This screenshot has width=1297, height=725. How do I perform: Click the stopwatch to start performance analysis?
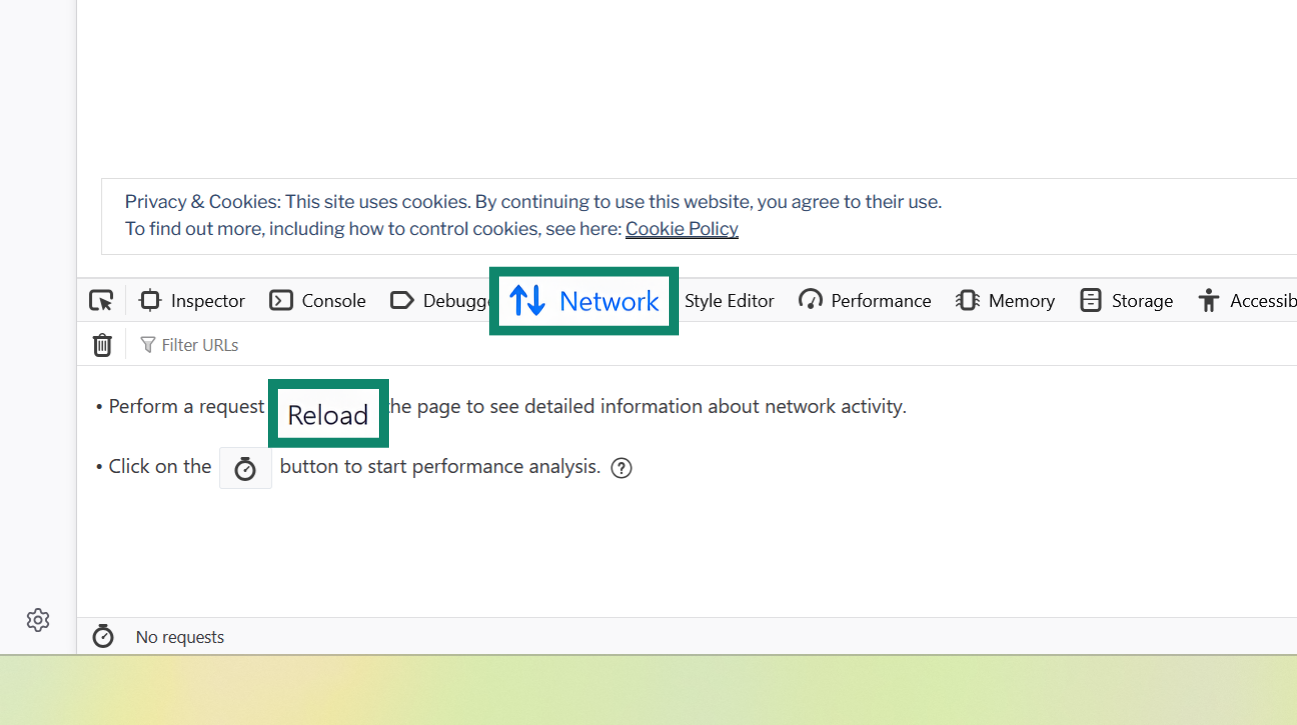(x=245, y=467)
